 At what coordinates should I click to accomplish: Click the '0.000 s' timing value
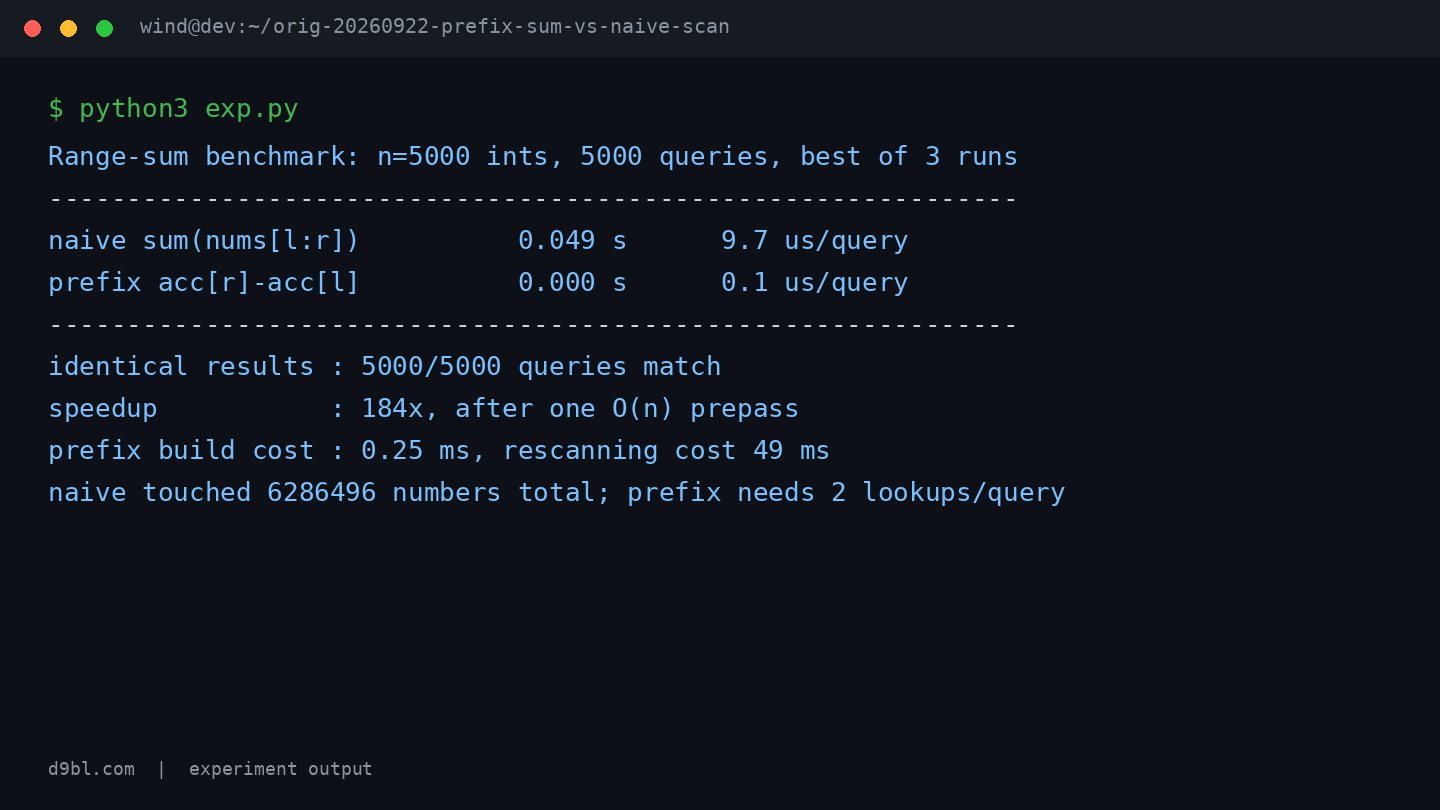[572, 283]
